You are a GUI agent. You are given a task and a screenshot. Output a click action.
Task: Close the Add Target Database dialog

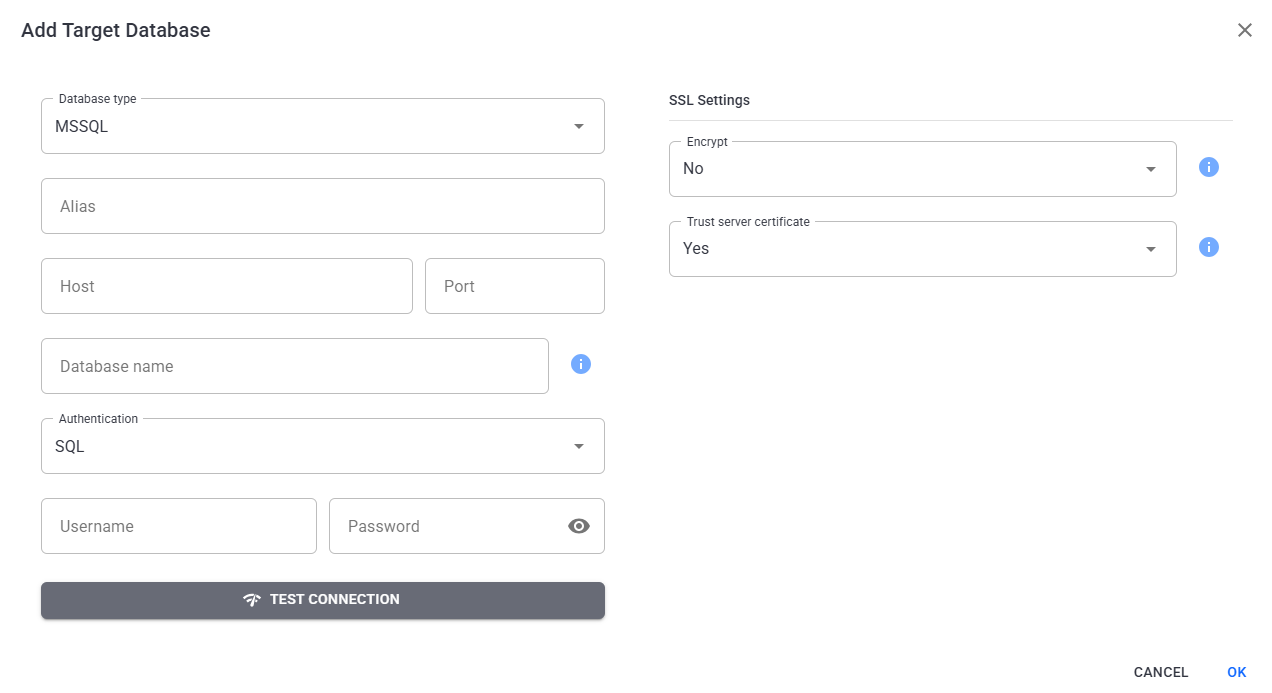pos(1245,30)
